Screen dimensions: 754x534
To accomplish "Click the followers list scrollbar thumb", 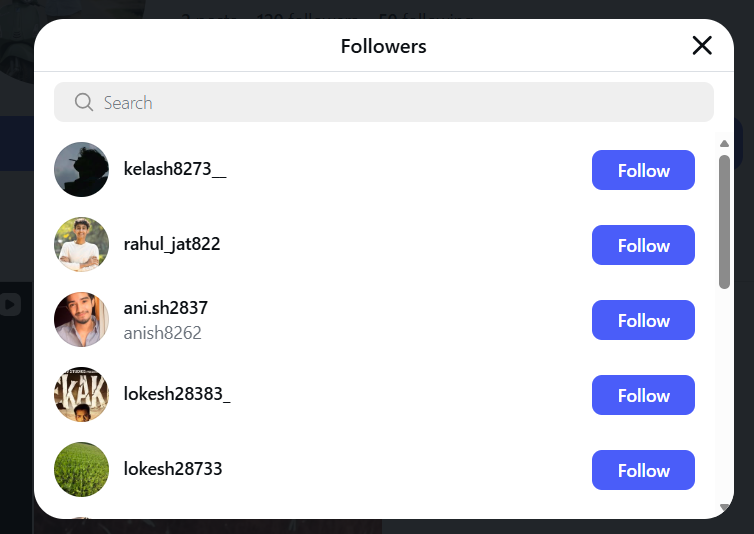I will tap(724, 220).
